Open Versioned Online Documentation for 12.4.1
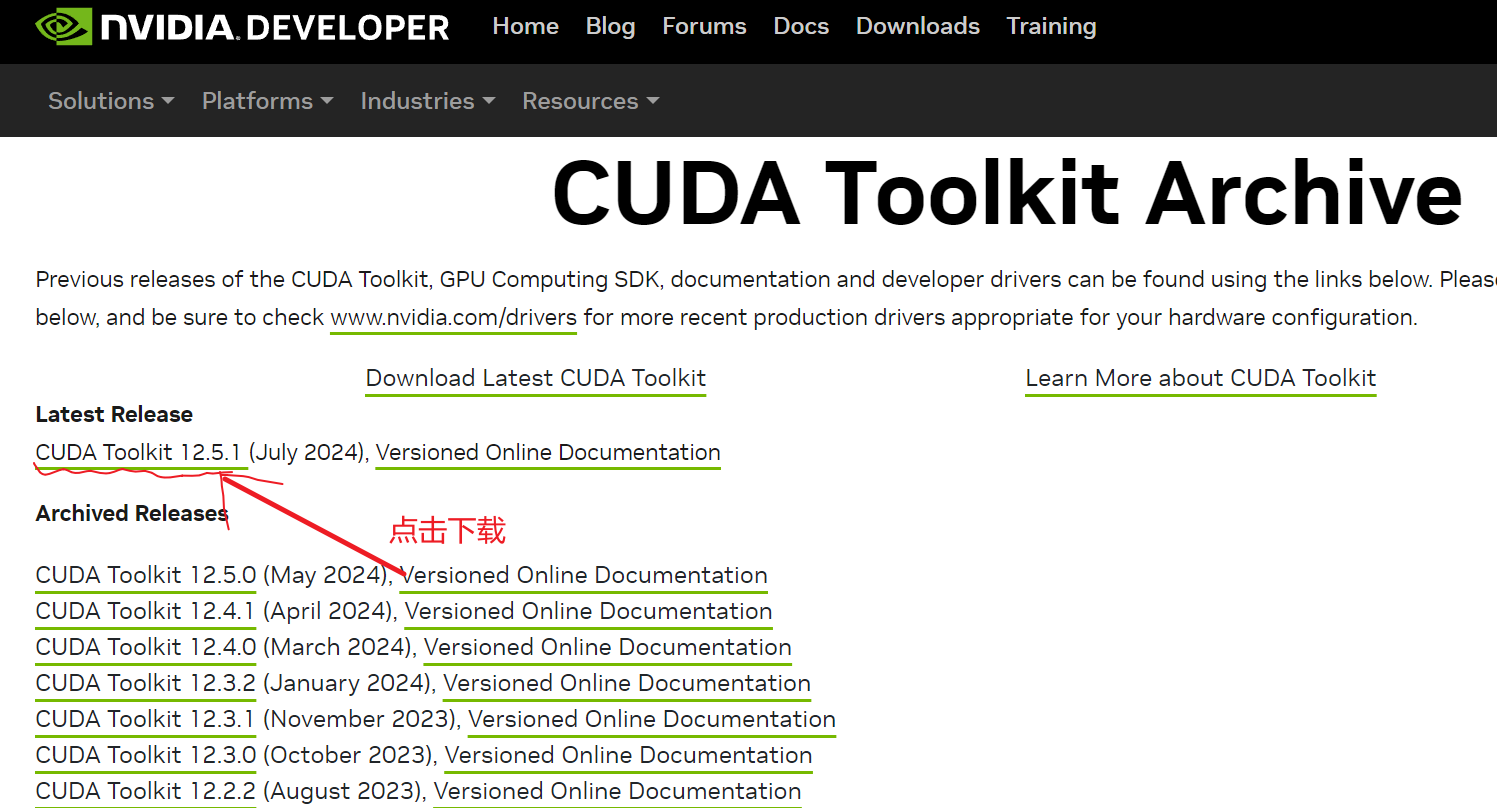This screenshot has height=808, width=1497. [588, 612]
